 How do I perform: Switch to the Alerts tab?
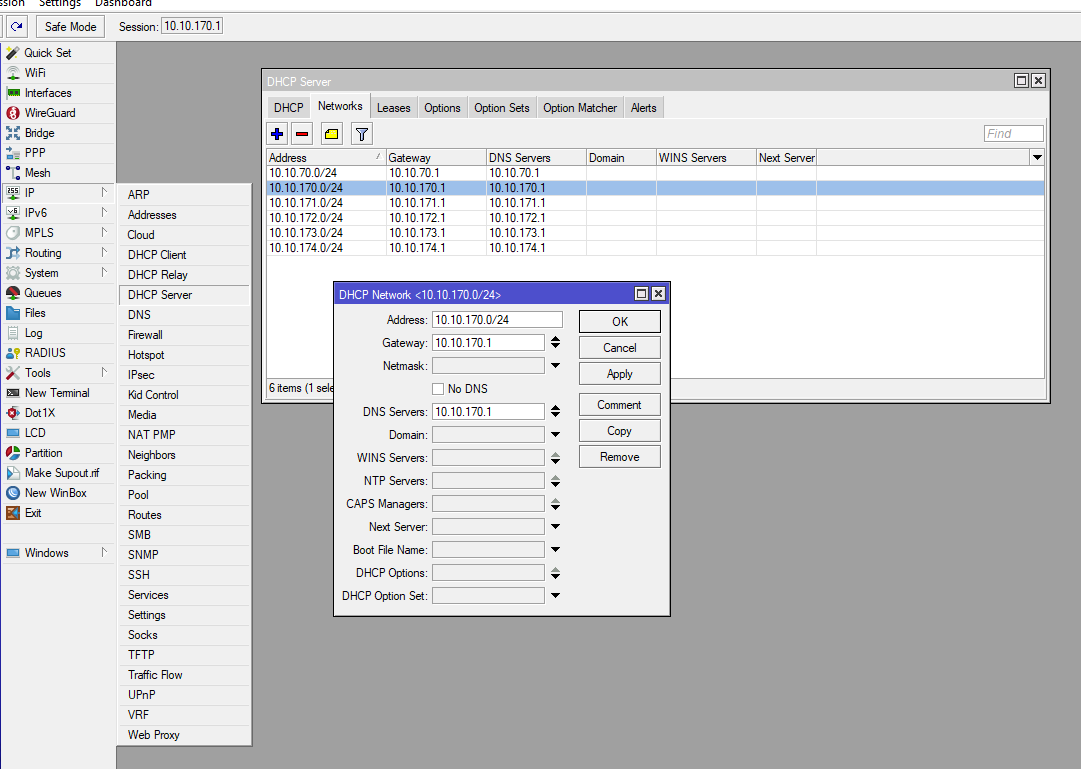[x=643, y=108]
